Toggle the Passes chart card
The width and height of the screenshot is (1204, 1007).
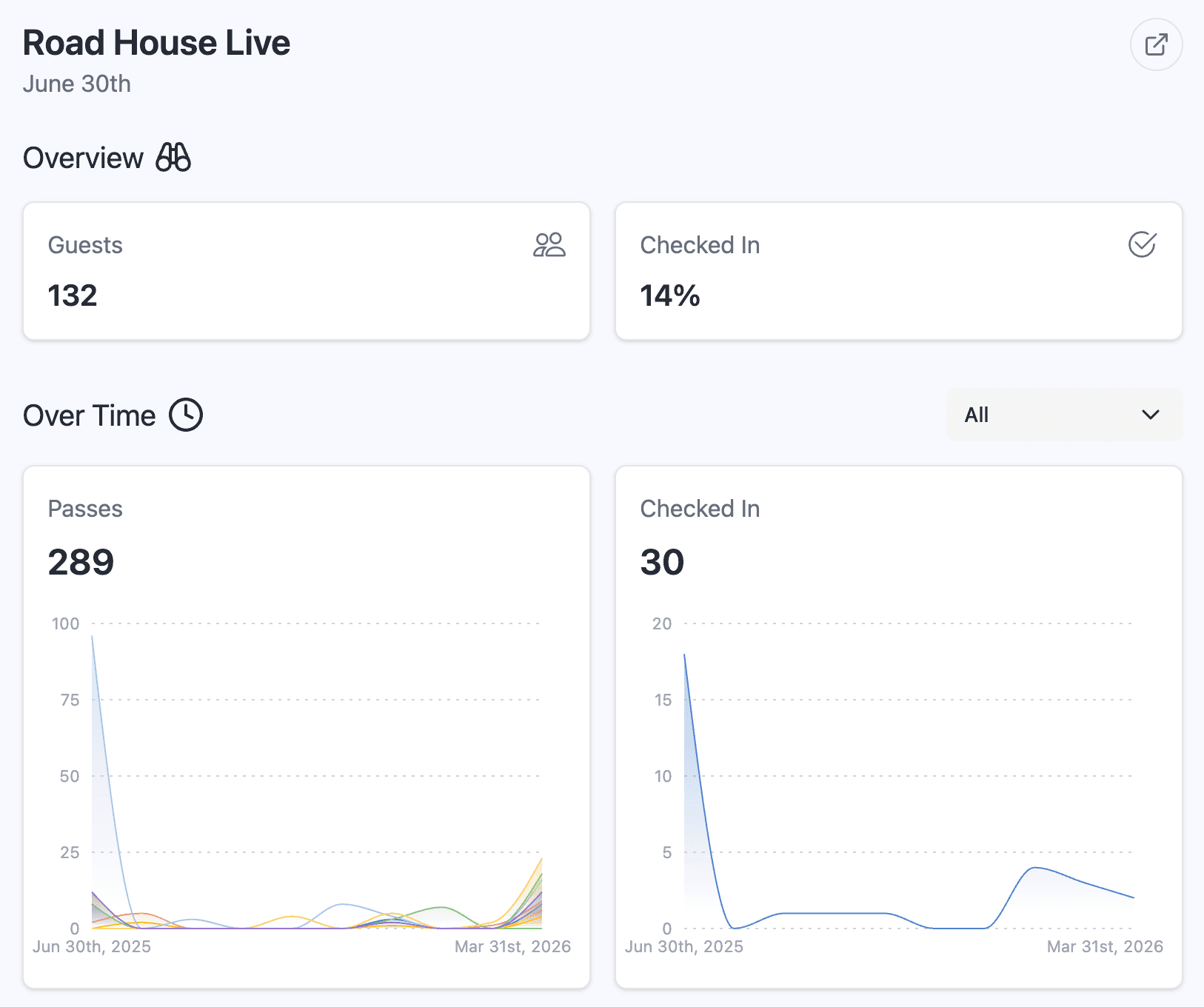(306, 726)
